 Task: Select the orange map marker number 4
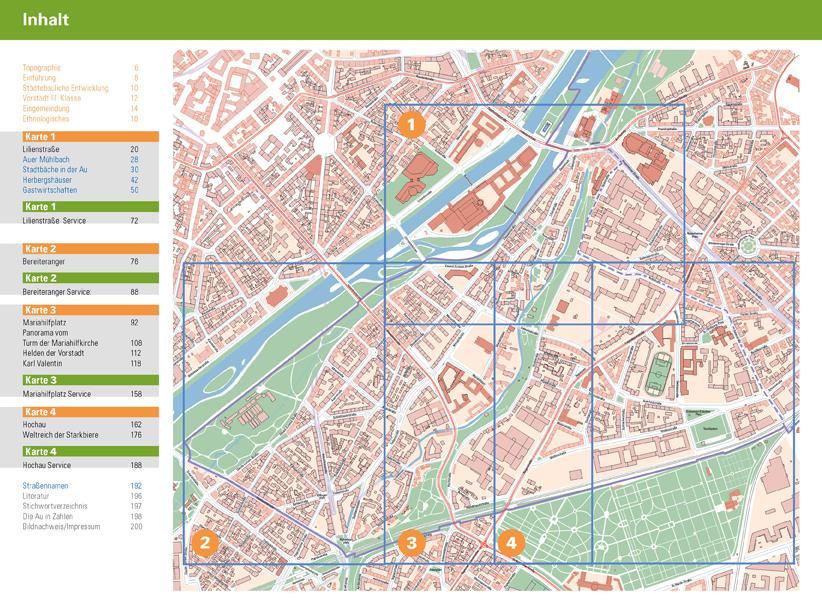point(511,543)
